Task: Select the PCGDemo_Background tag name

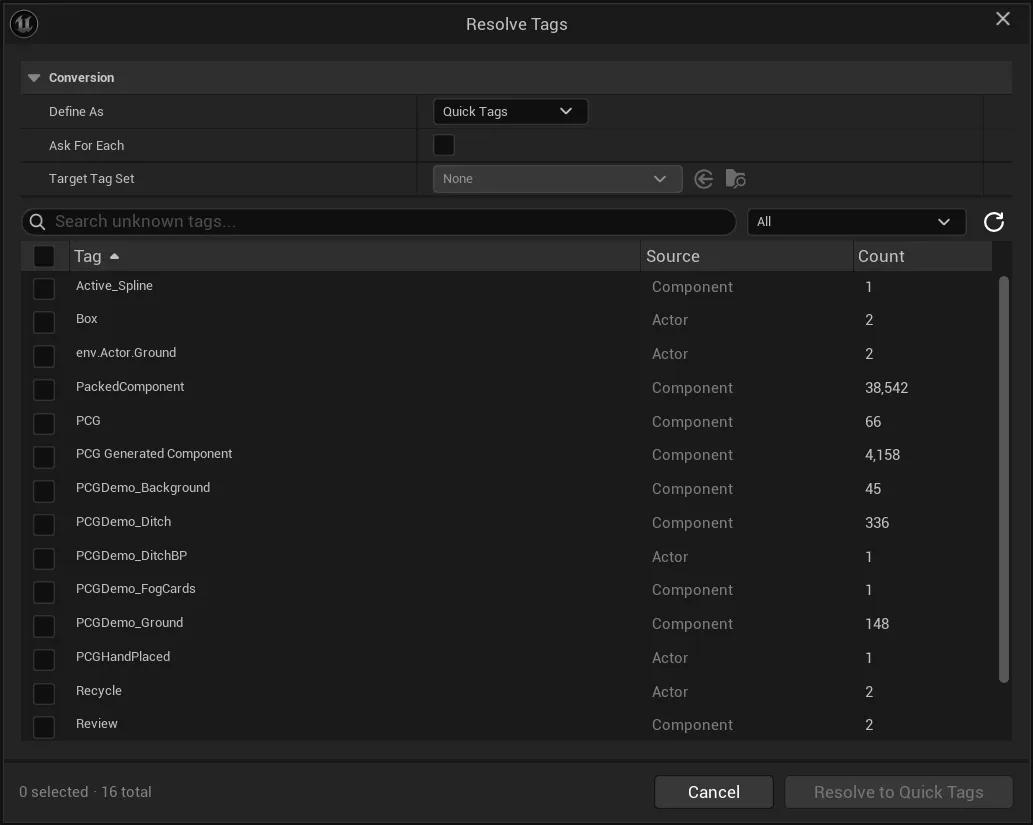Action: 143,488
